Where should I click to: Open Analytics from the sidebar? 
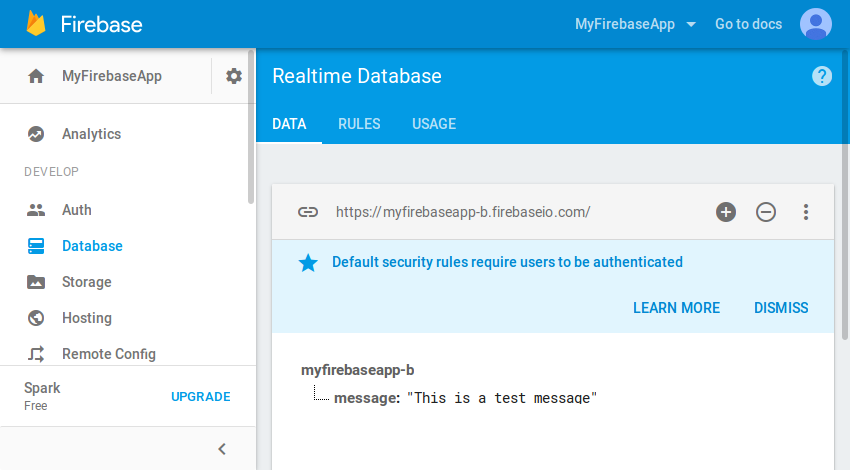(91, 134)
